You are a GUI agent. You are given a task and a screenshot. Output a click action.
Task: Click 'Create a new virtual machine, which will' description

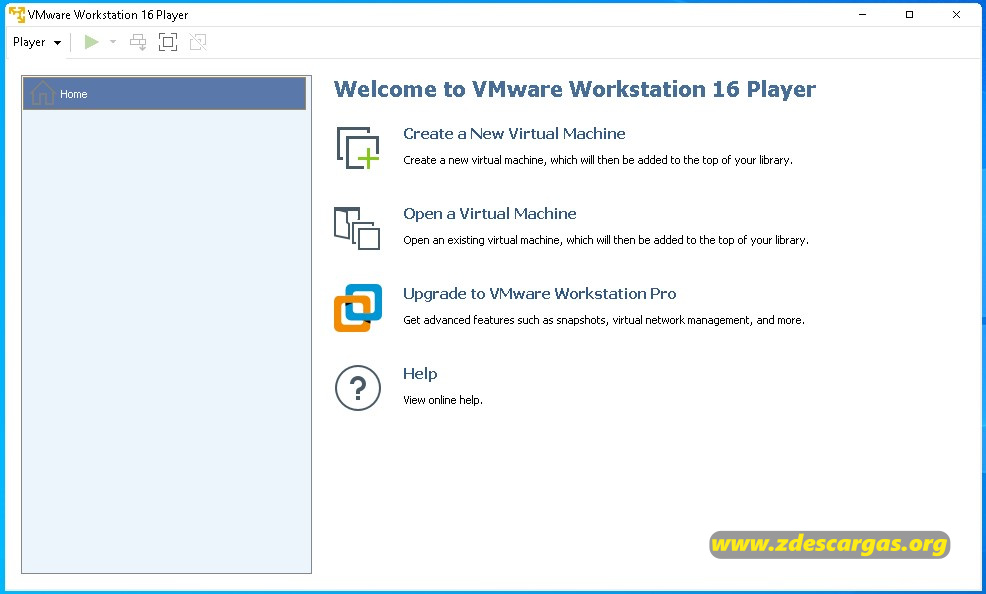click(x=597, y=160)
